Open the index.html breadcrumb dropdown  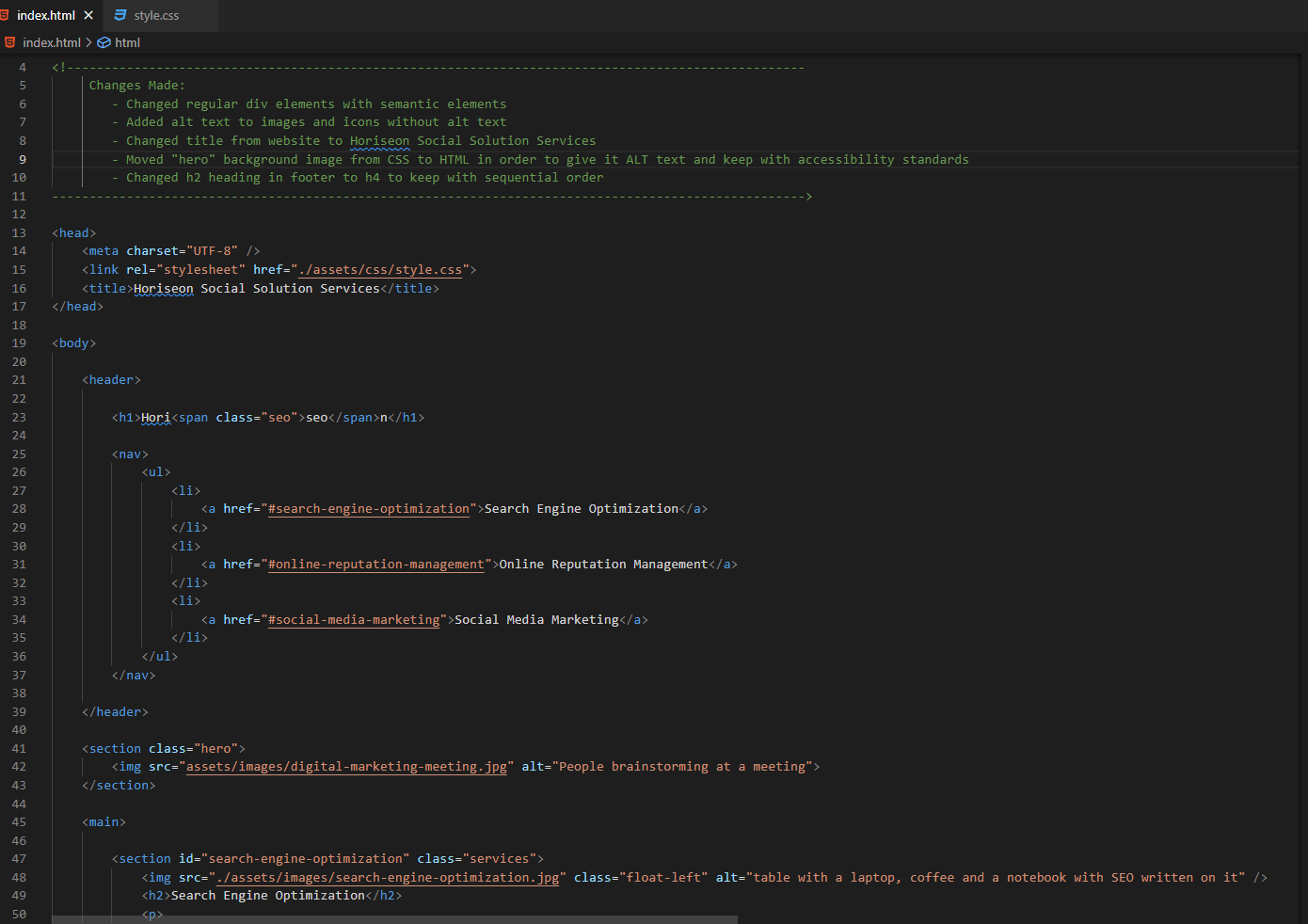[x=53, y=42]
